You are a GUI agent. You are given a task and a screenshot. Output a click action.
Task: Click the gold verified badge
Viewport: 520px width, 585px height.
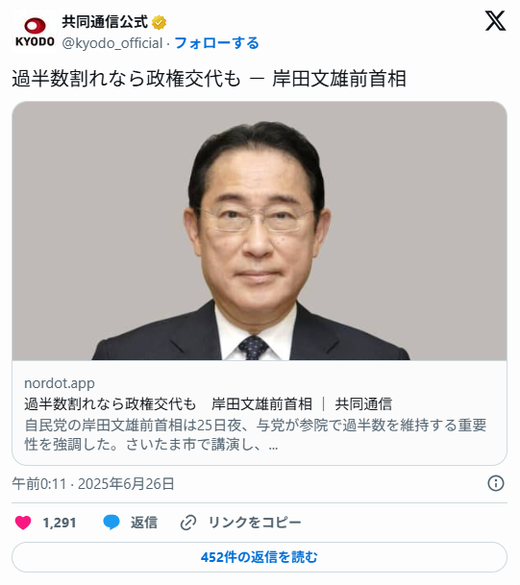[x=159, y=22]
